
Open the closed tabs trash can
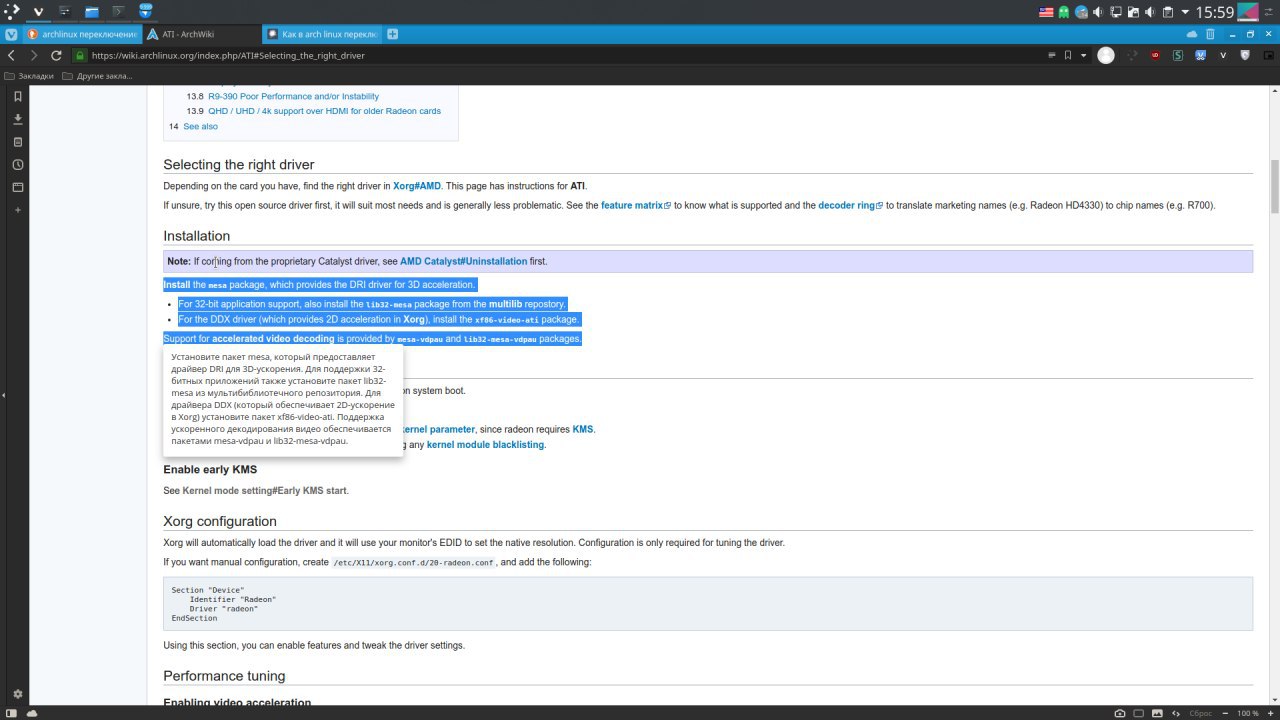1210,34
